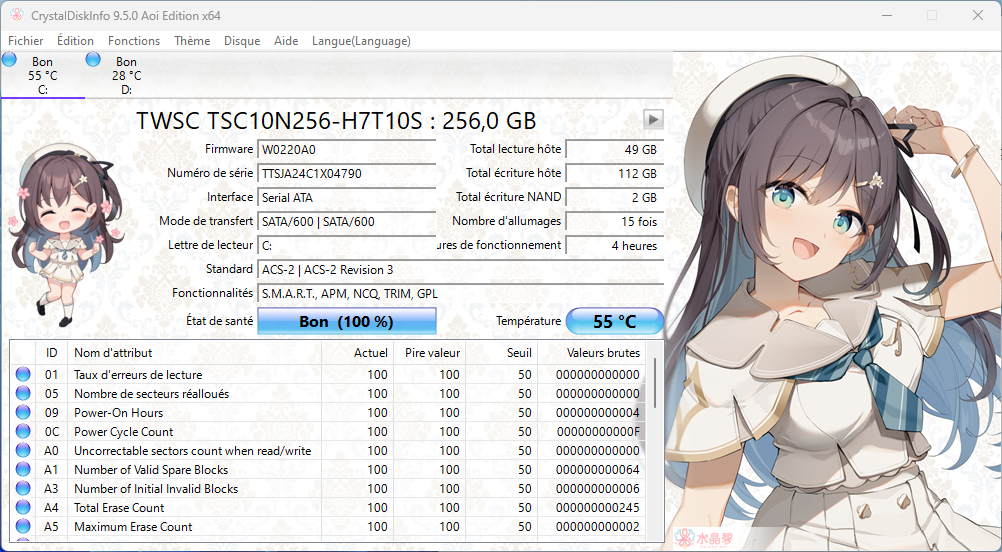Close the CrystalDiskInfo window
Screen dimensions: 1002x552
pos(978,15)
